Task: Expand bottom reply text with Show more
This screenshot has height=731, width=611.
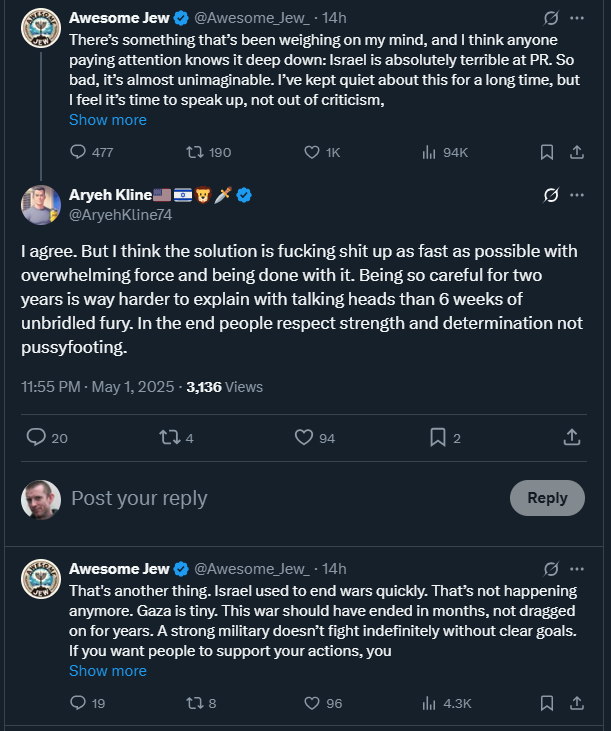Action: click(x=107, y=671)
